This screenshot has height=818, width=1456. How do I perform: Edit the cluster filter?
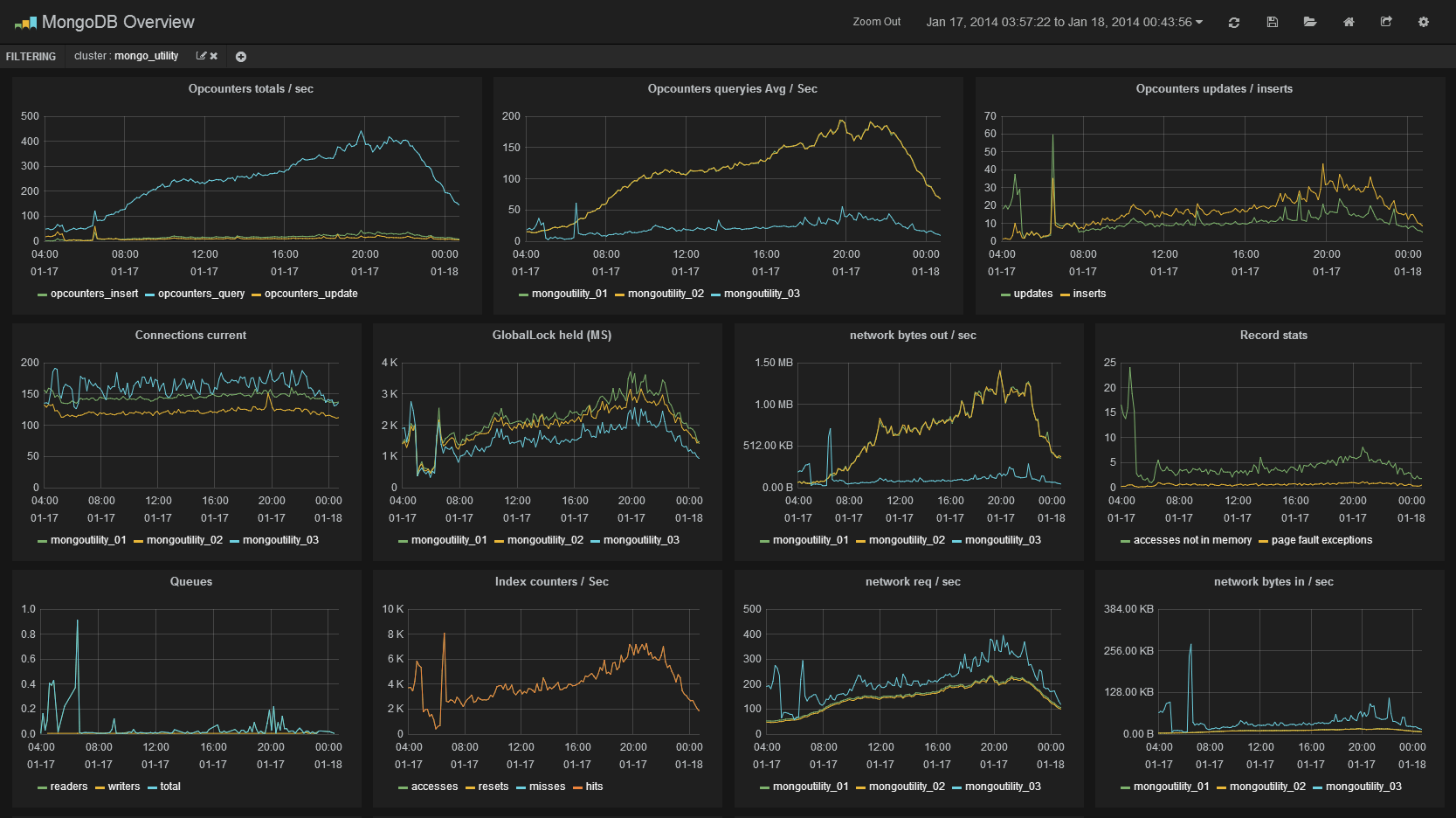tap(201, 56)
